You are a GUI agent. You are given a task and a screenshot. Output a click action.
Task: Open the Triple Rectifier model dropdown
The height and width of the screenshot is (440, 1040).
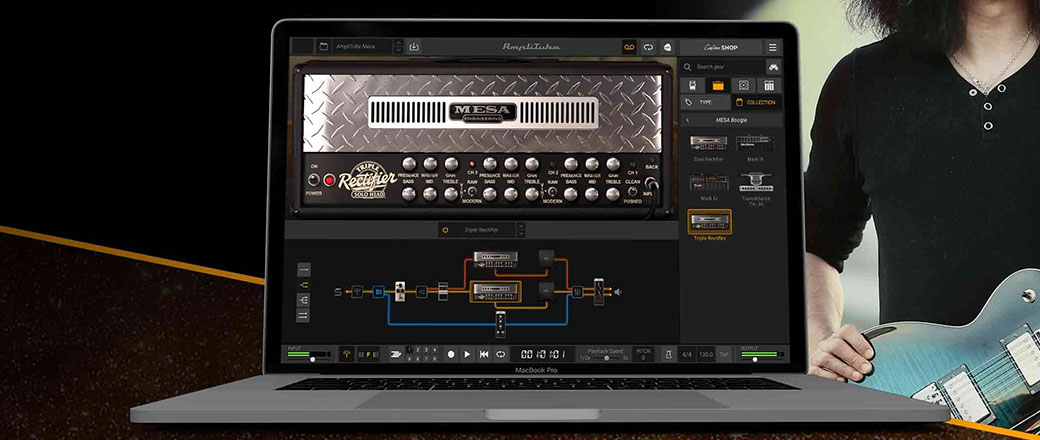tap(482, 230)
